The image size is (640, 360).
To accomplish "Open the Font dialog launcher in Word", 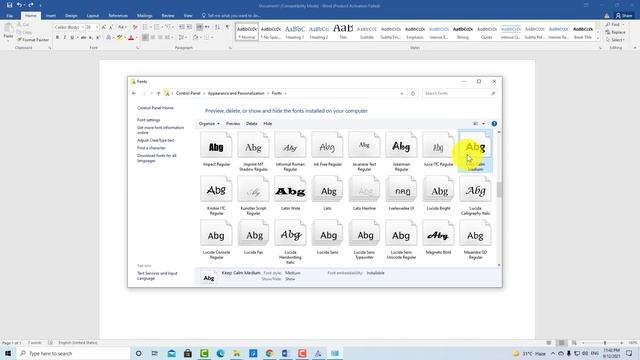I will click(x=138, y=48).
